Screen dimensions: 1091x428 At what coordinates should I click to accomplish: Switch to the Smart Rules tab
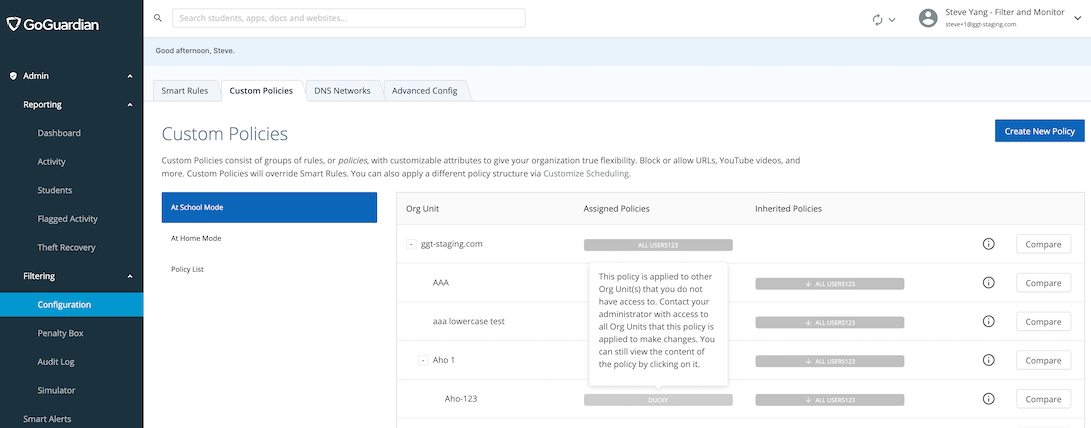pyautogui.click(x=184, y=90)
